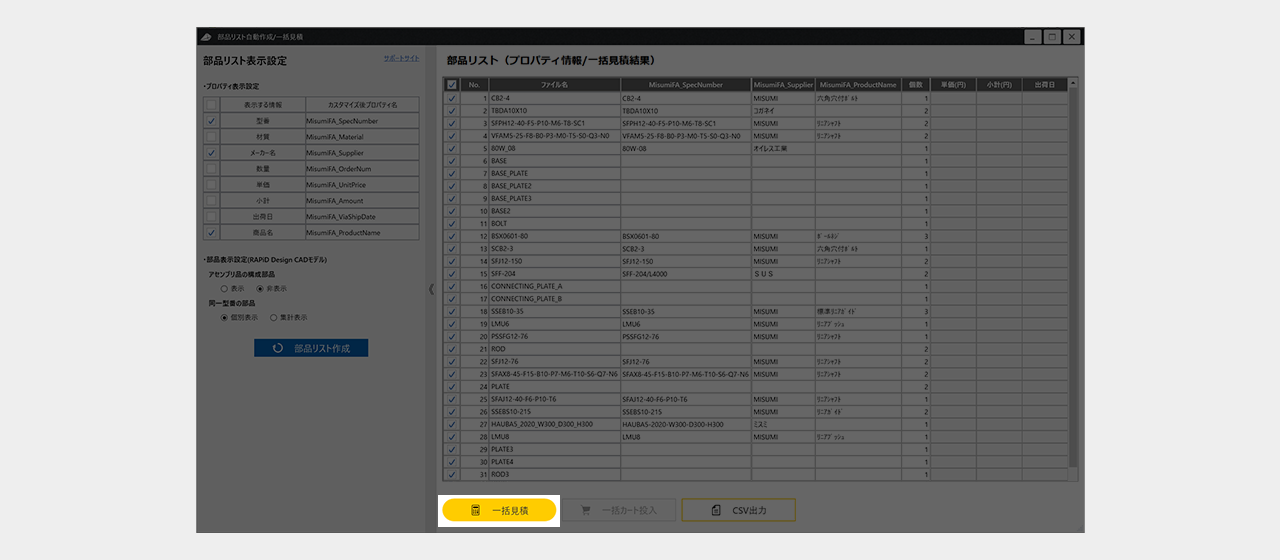Screen dimensions: 1280x560
Task: Uncheck row 1 CB2-4 checkbox
Action: [x=452, y=98]
